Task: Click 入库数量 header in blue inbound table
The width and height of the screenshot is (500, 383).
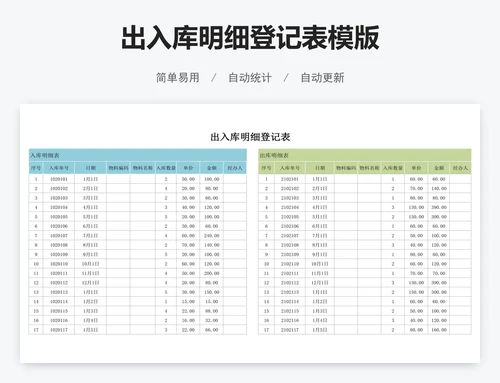Action: (x=166, y=168)
